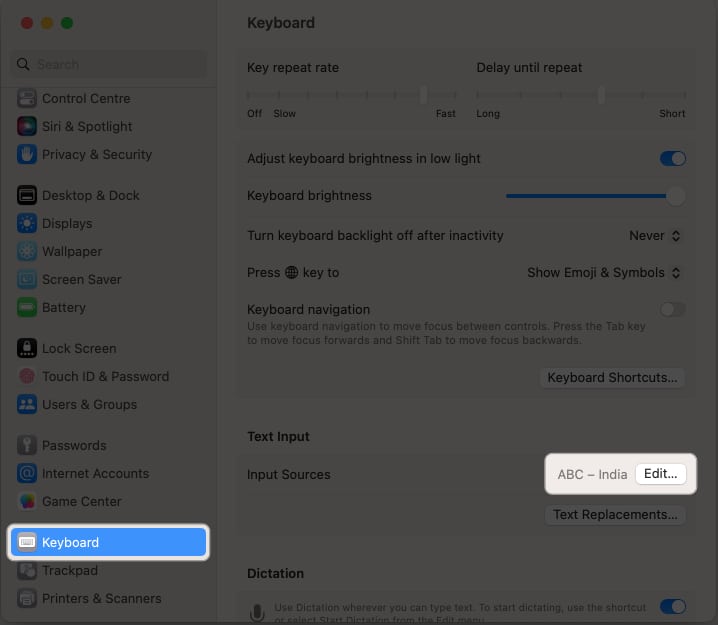Open Keyboard Shortcuts dialog

(x=612, y=378)
